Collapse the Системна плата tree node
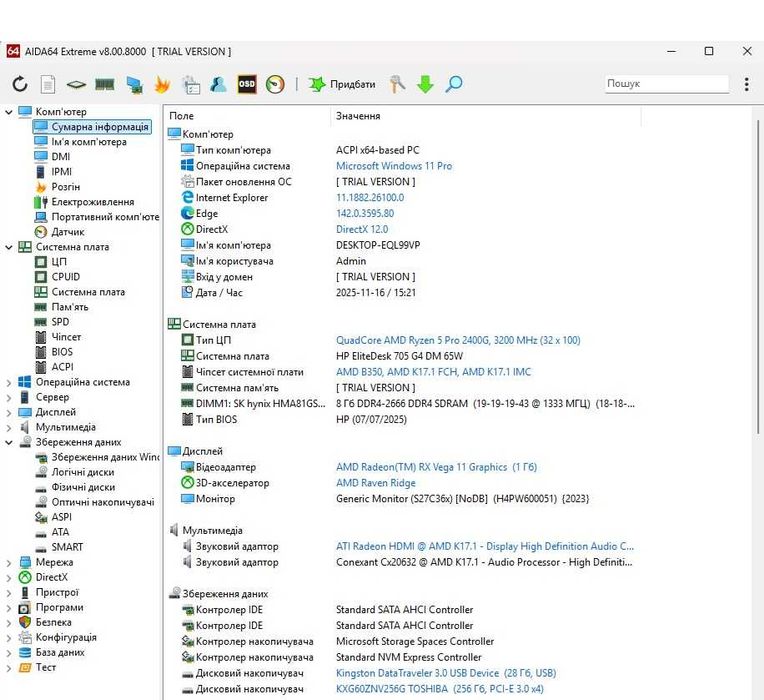Viewport: 764px width, 700px height. coord(9,247)
